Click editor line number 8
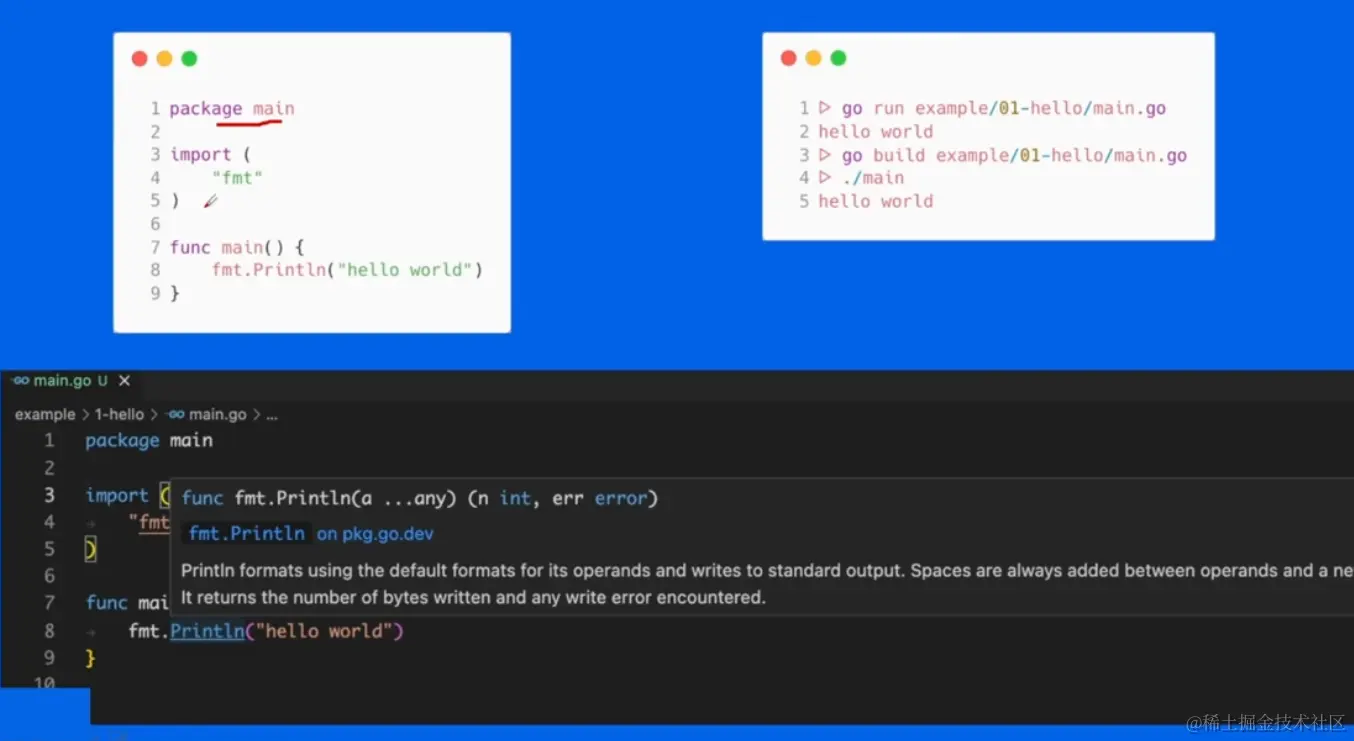 click(x=49, y=631)
